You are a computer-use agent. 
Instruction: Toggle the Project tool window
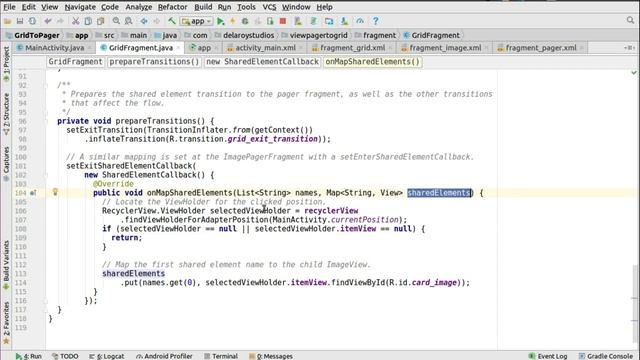coord(6,64)
